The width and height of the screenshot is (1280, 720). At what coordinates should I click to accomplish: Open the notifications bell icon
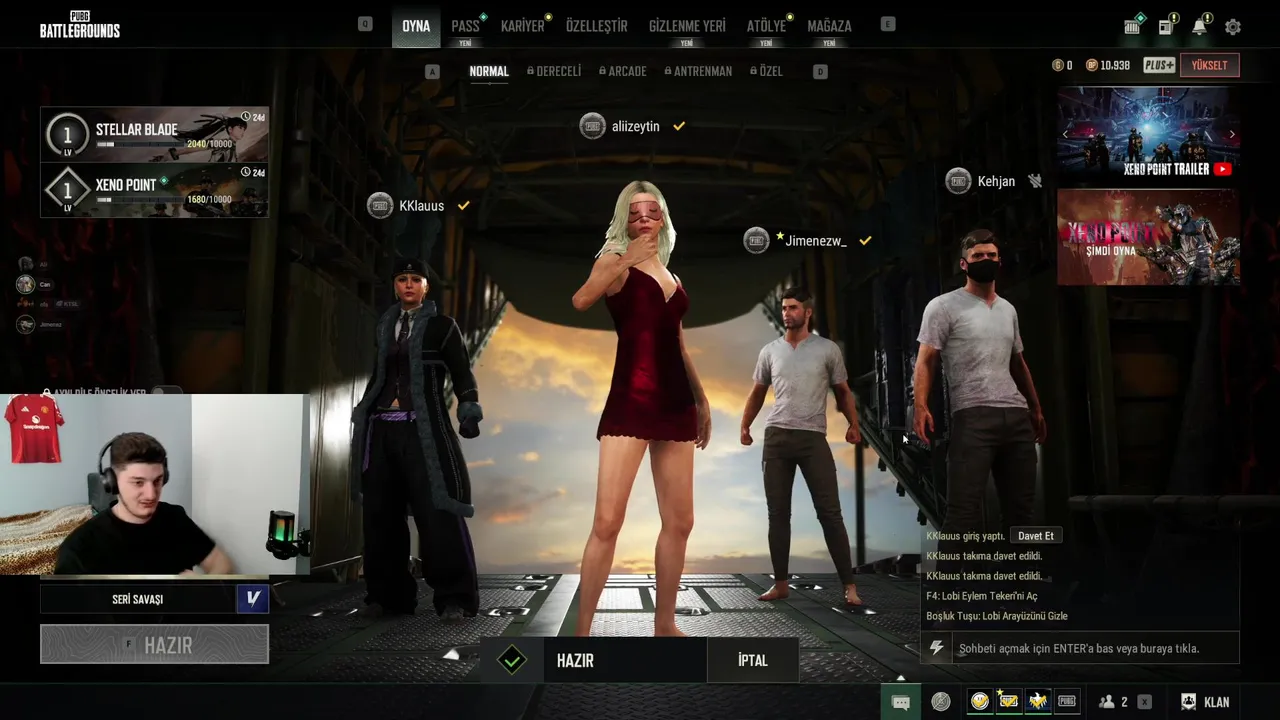[x=1200, y=27]
